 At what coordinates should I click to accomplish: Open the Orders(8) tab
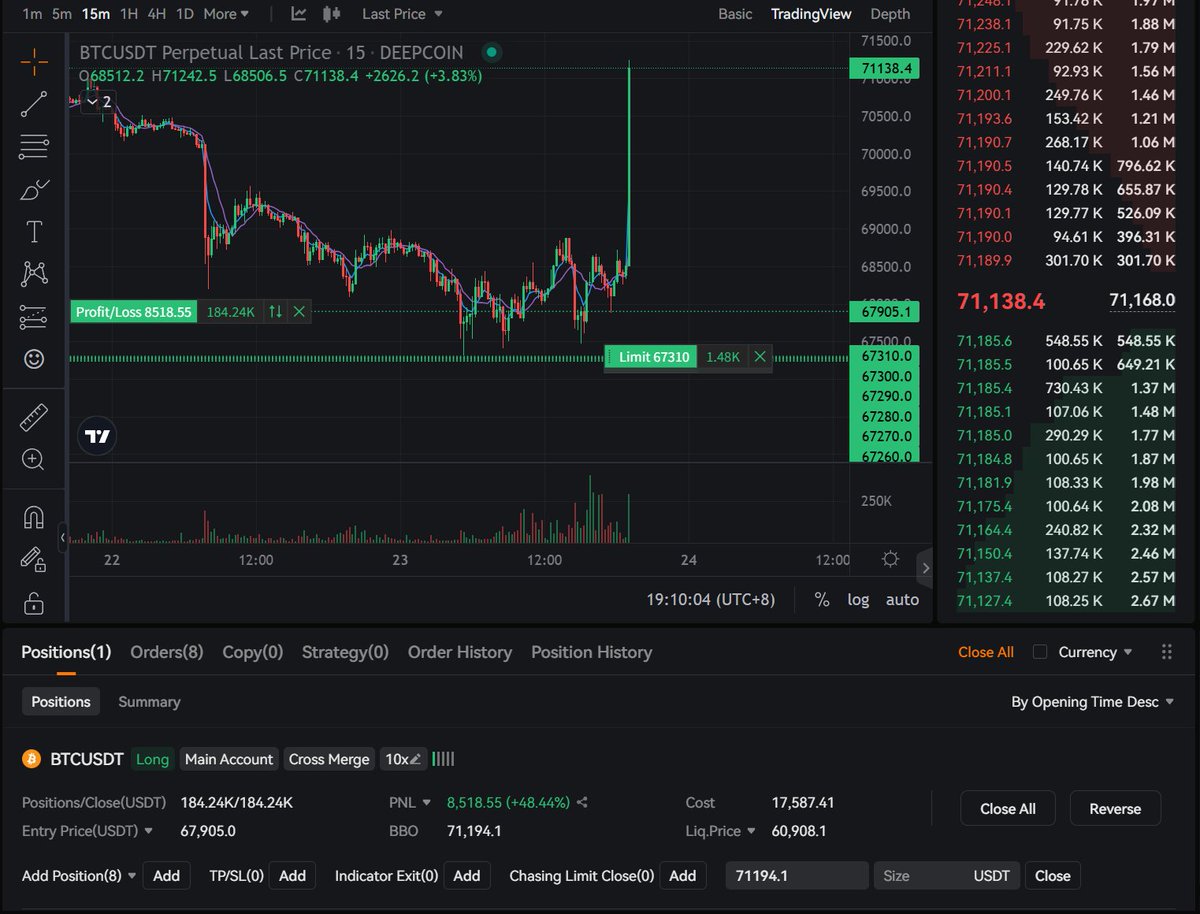click(x=166, y=652)
